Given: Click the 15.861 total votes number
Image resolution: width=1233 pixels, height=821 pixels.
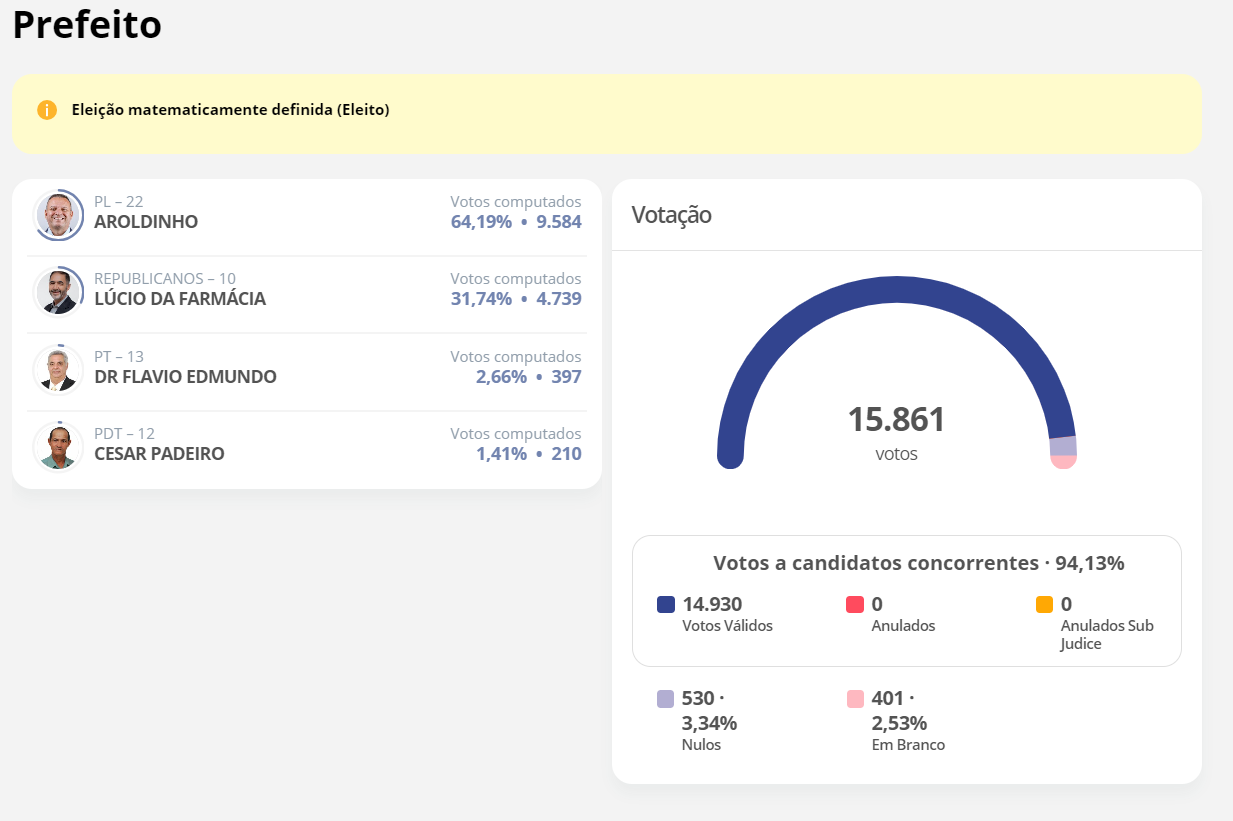Looking at the screenshot, I should click(x=896, y=420).
